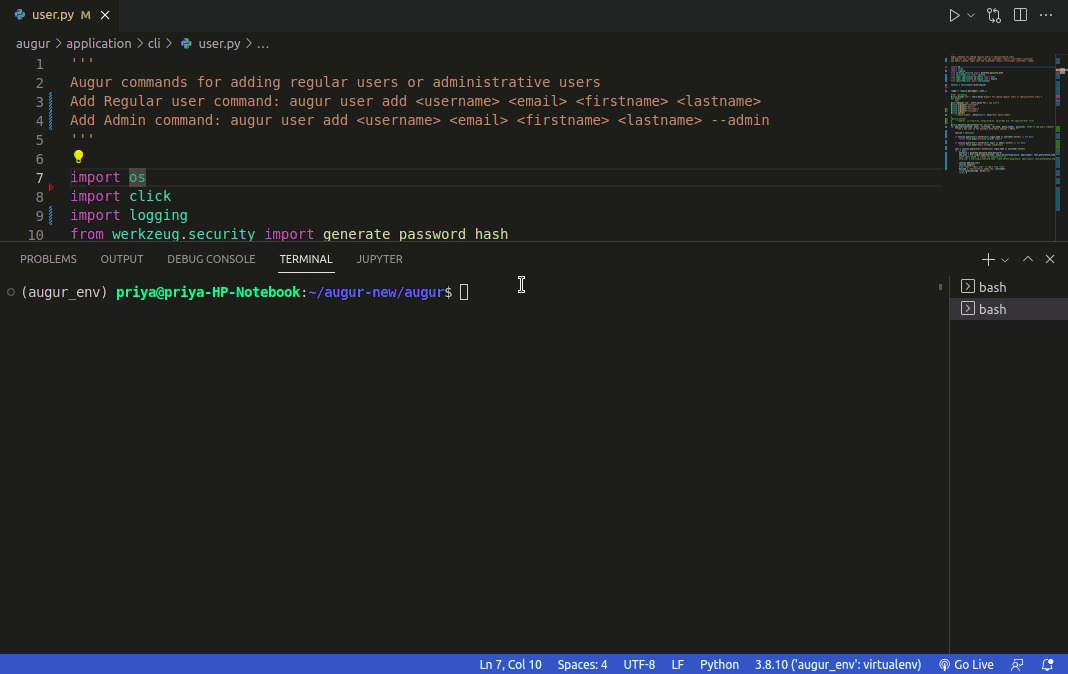
Task: Click 'logging' on line 9
Action: coord(159,215)
